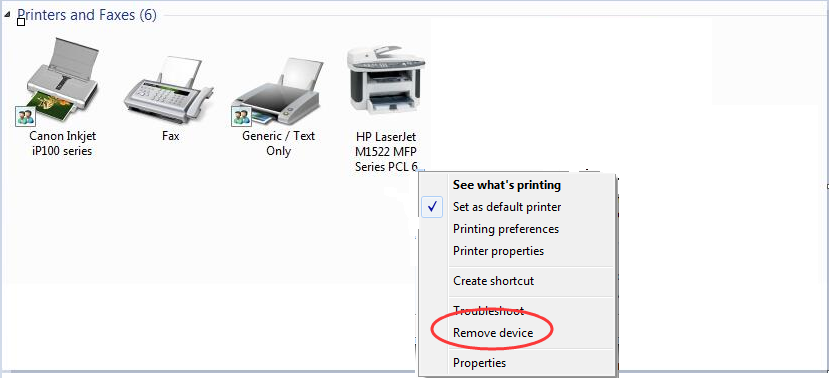The height and width of the screenshot is (378, 829).
Task: Click the Printers and Faxes (6) header
Action: tap(87, 15)
